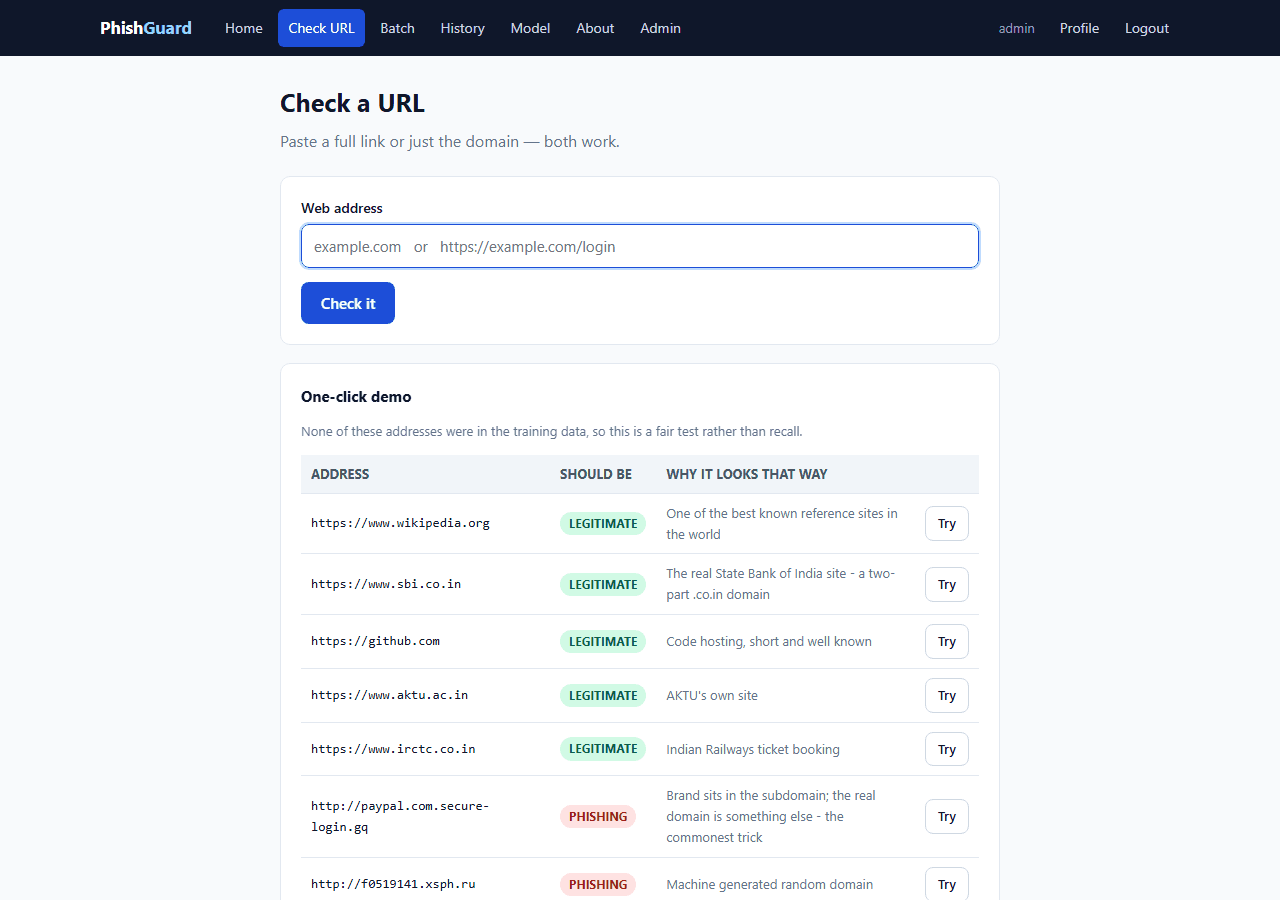Click the 'AKTU's own site' description
Screen dimensions: 1280x900
point(712,695)
